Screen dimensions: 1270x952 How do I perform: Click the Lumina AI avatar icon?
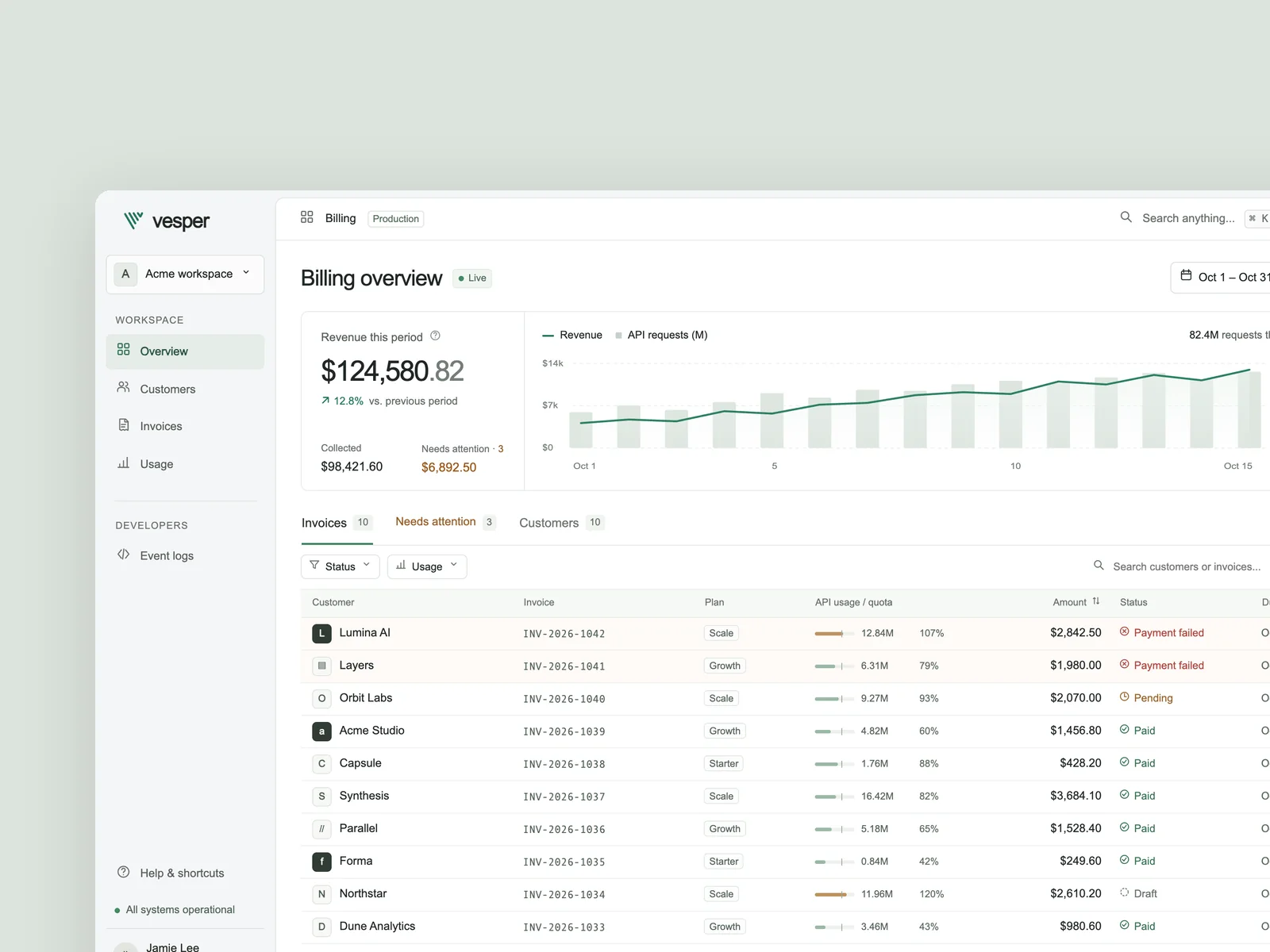[321, 633]
